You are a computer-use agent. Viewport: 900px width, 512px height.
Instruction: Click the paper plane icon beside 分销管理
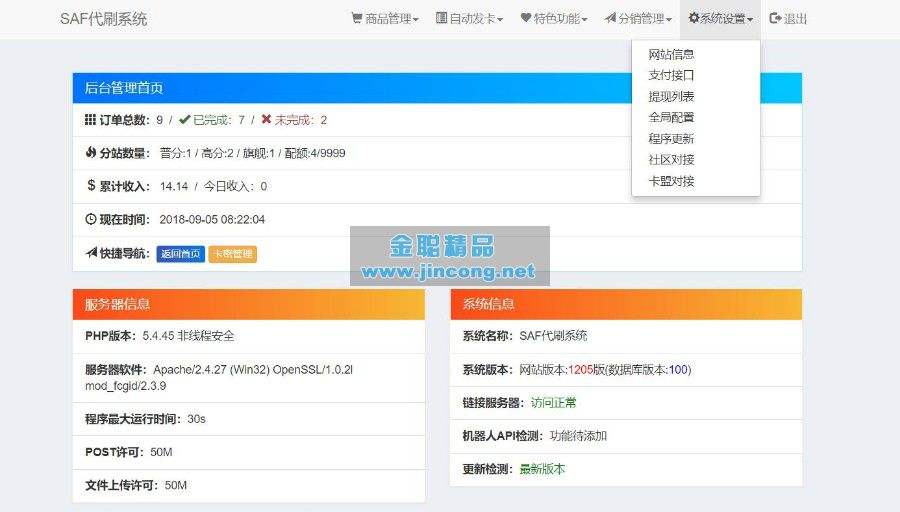coord(610,18)
